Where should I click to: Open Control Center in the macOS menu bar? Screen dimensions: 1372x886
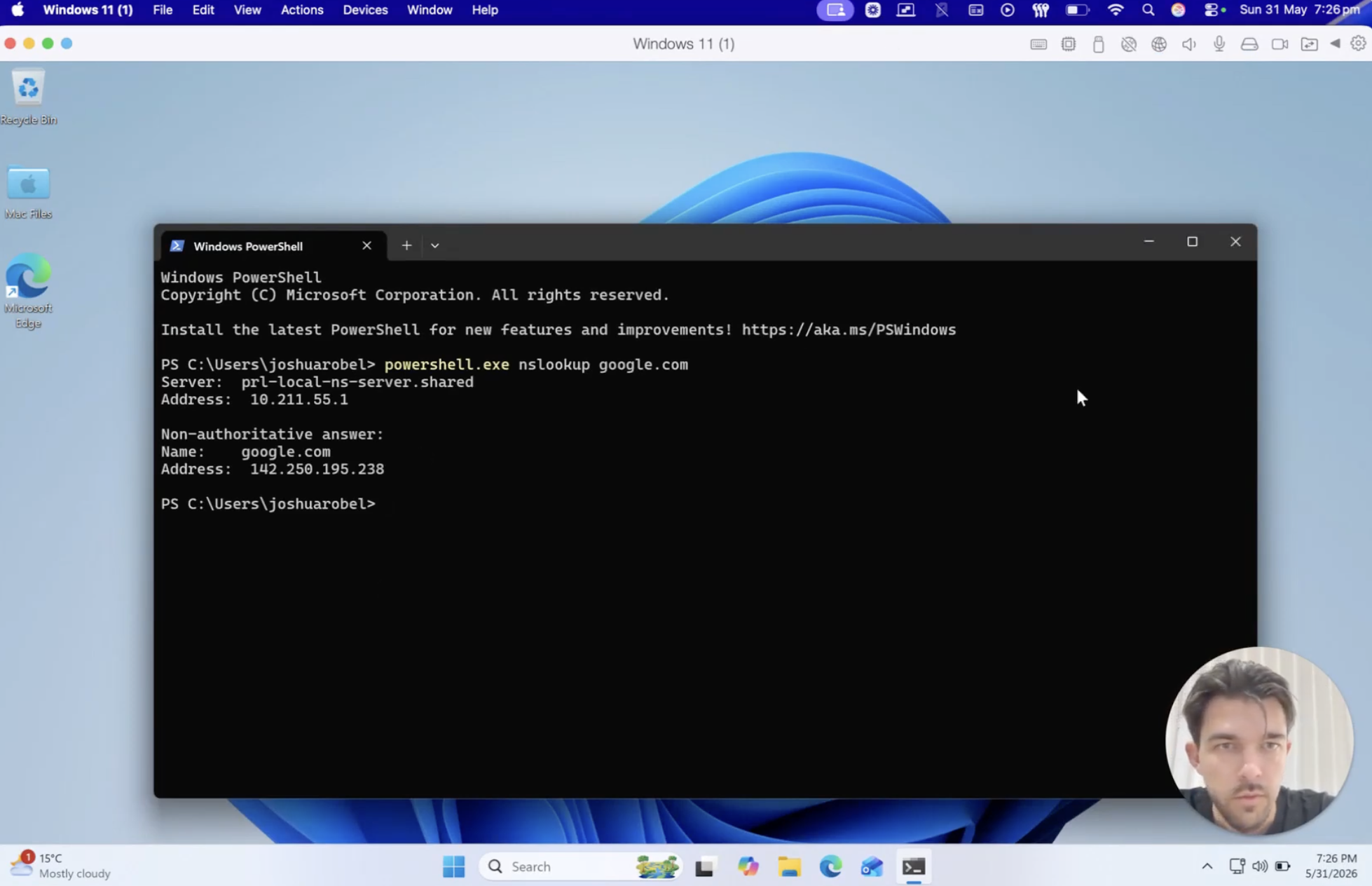pos(1212,10)
